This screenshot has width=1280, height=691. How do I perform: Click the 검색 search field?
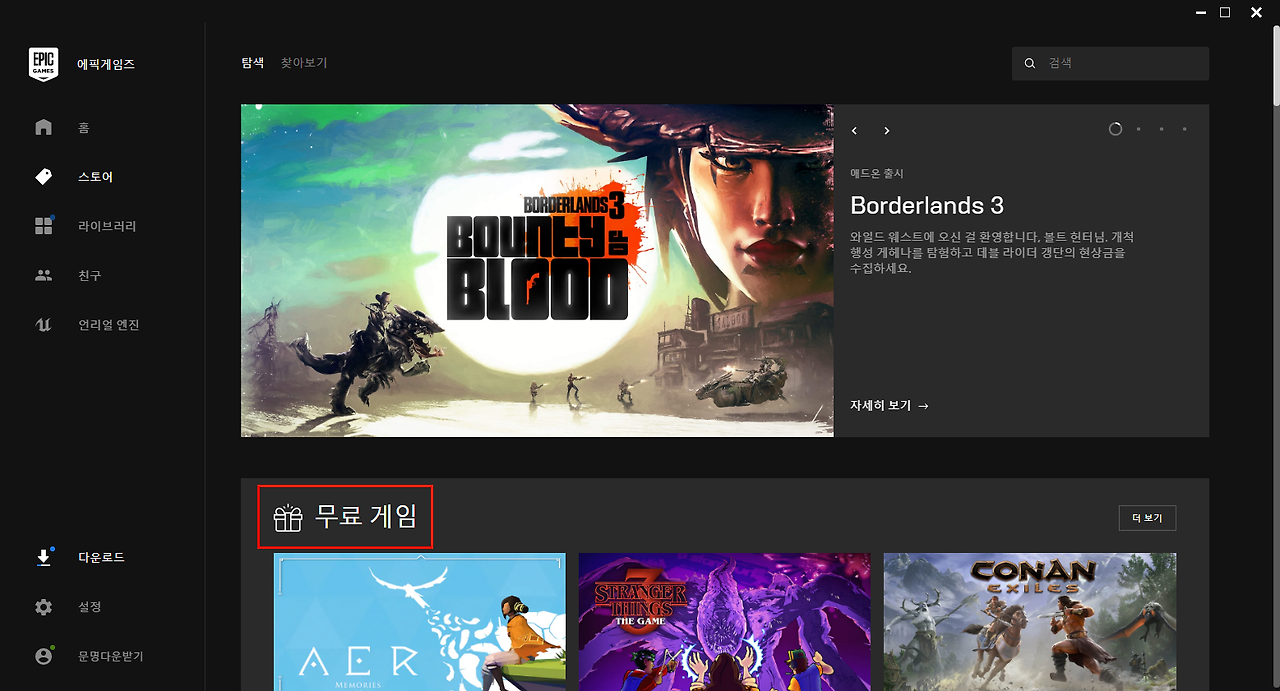point(1110,63)
